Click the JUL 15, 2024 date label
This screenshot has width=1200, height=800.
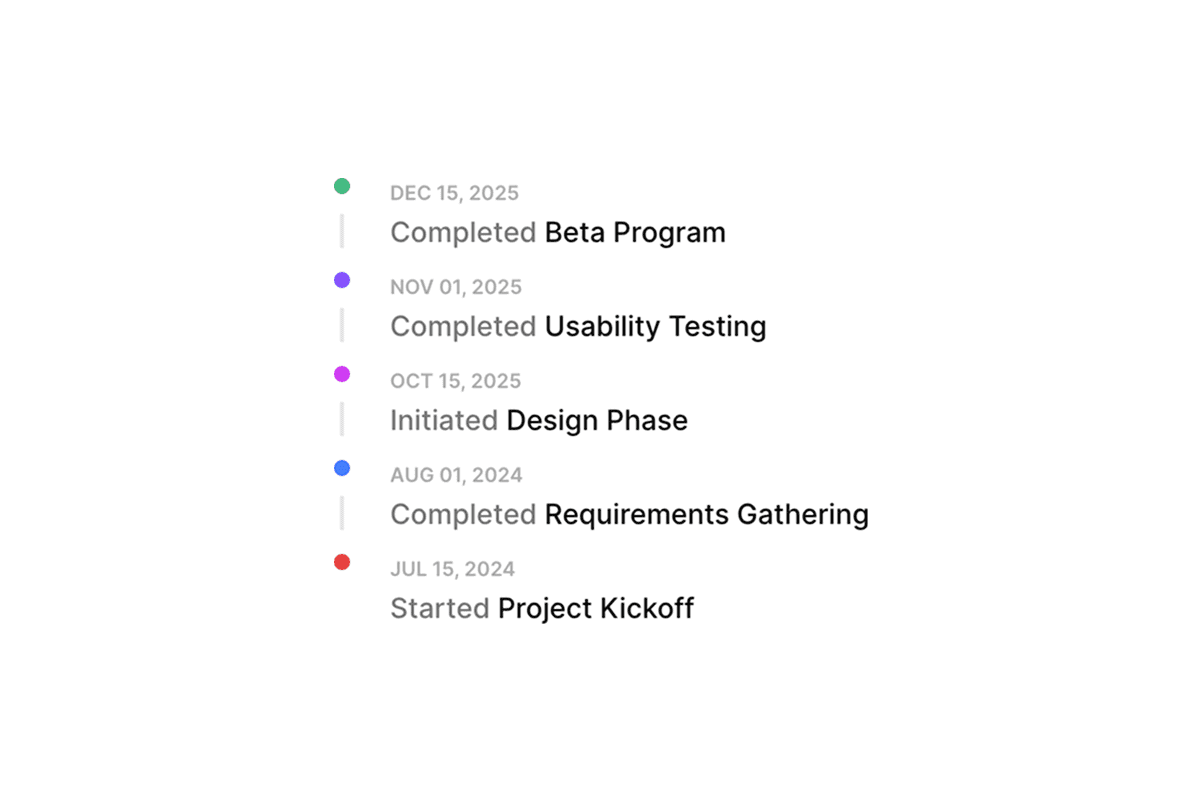tap(452, 569)
